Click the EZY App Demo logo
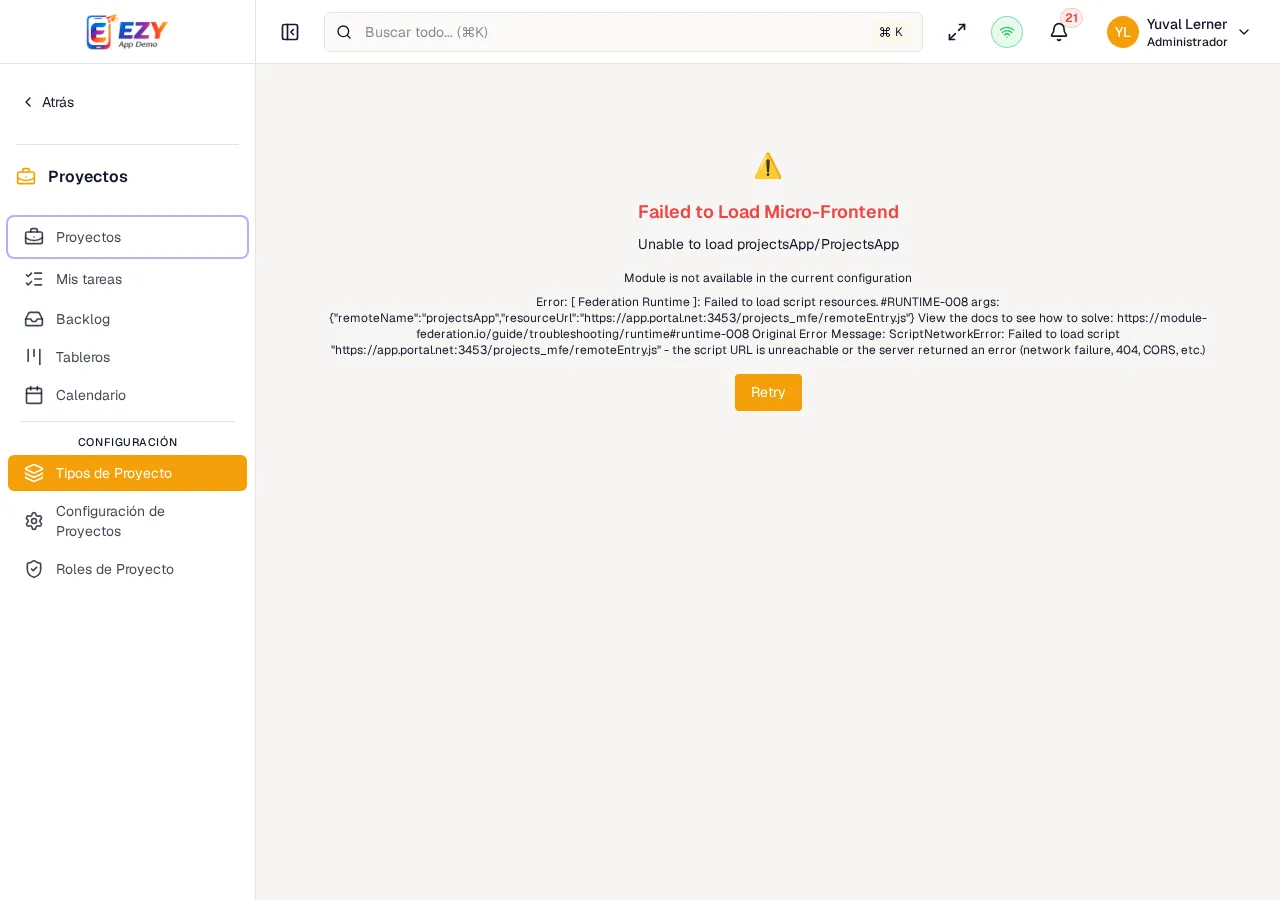 127,32
